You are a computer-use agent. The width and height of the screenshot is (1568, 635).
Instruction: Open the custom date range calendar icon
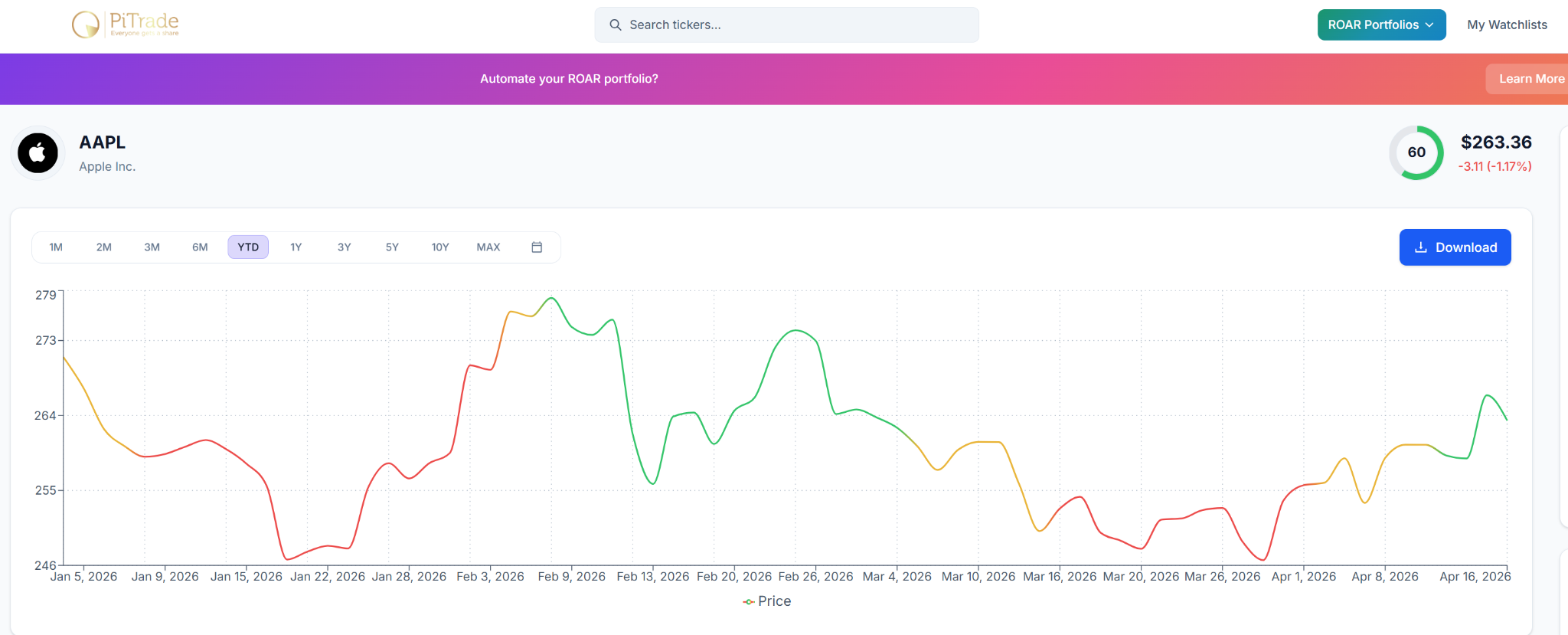[x=537, y=247]
